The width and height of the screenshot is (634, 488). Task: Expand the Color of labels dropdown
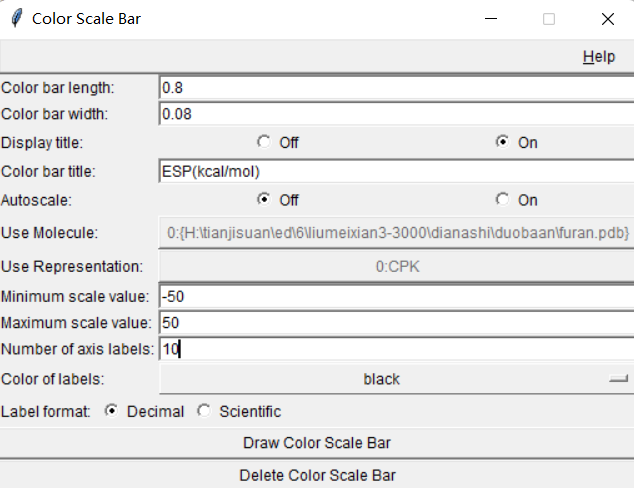[x=396, y=379]
